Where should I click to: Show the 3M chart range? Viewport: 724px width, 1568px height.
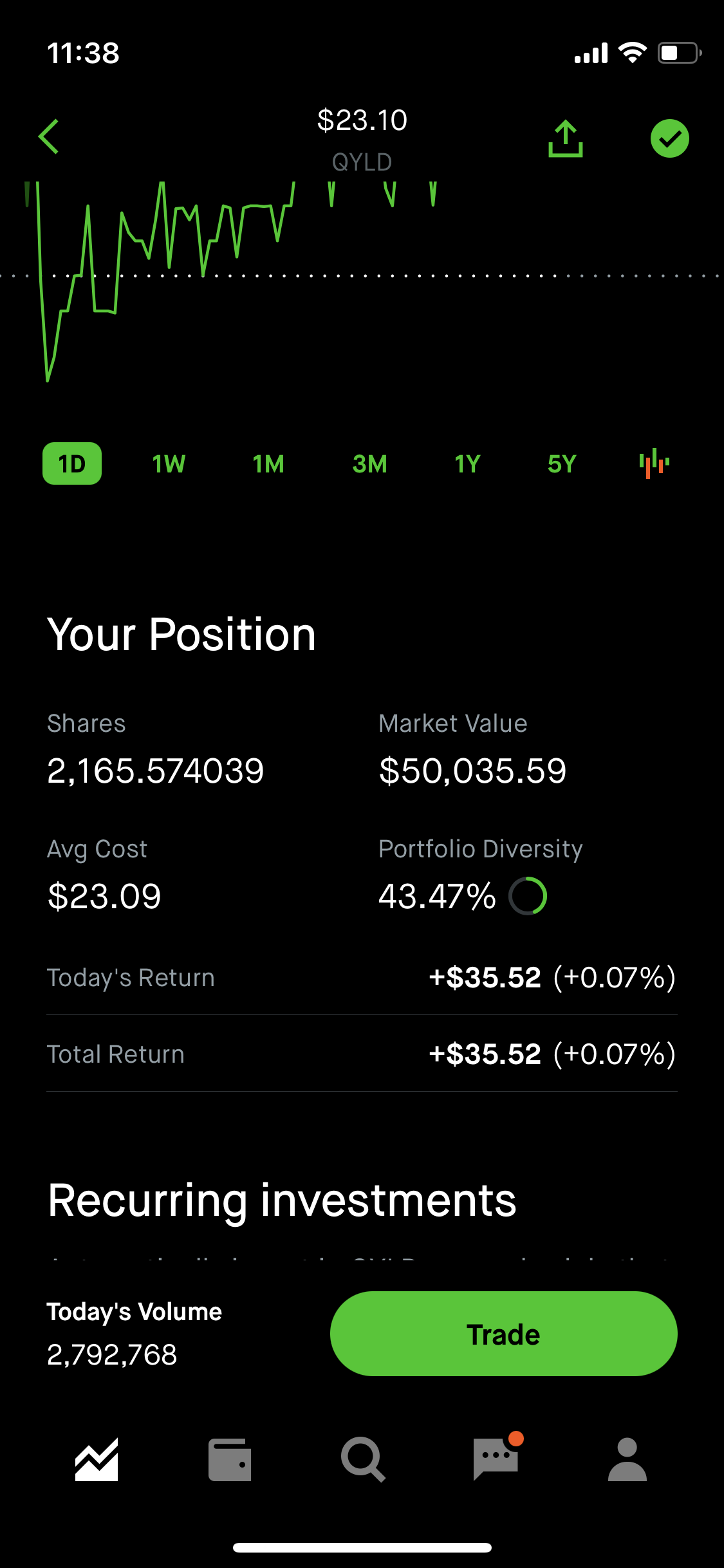click(369, 463)
